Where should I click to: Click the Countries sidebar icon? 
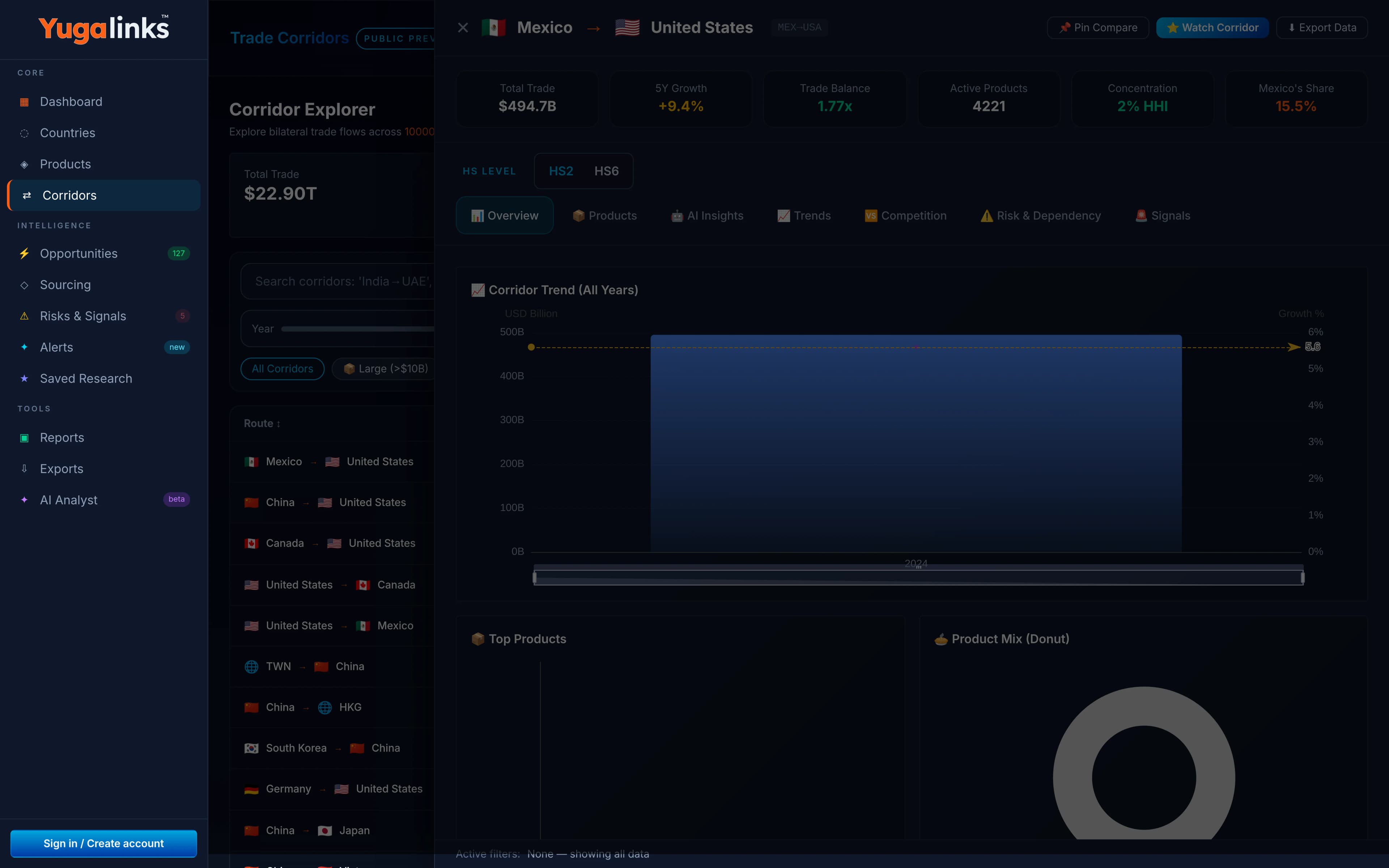(x=24, y=133)
